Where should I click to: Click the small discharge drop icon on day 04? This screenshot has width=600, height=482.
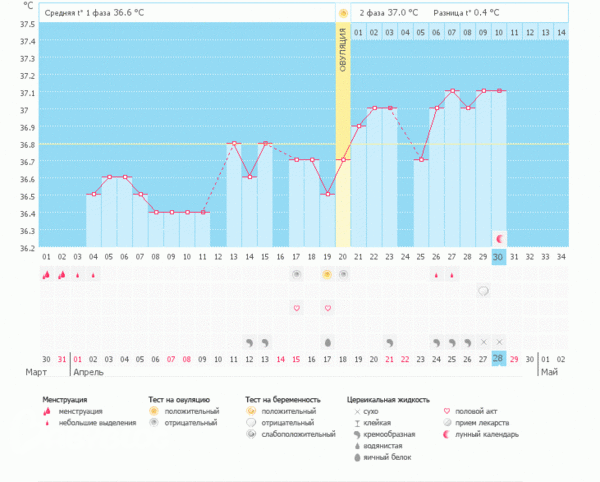pos(93,274)
